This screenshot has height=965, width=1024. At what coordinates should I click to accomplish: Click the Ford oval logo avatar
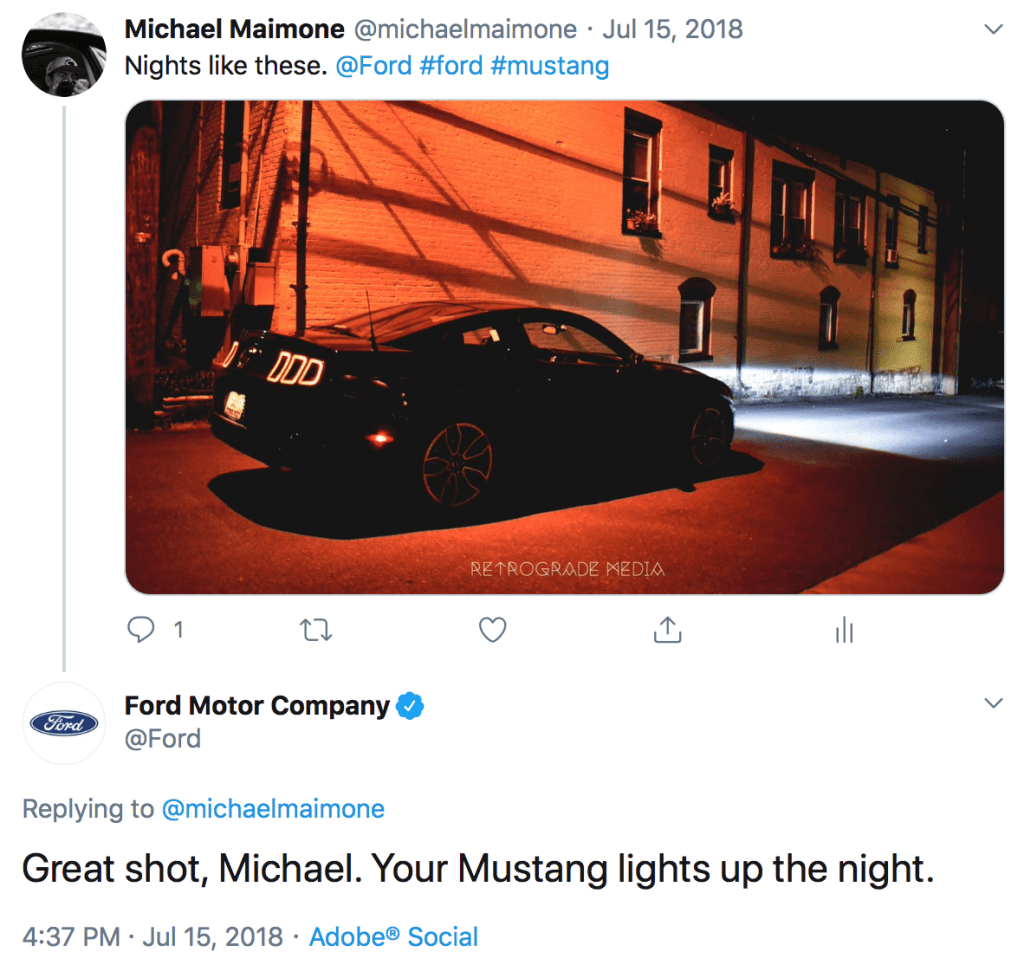[x=64, y=723]
